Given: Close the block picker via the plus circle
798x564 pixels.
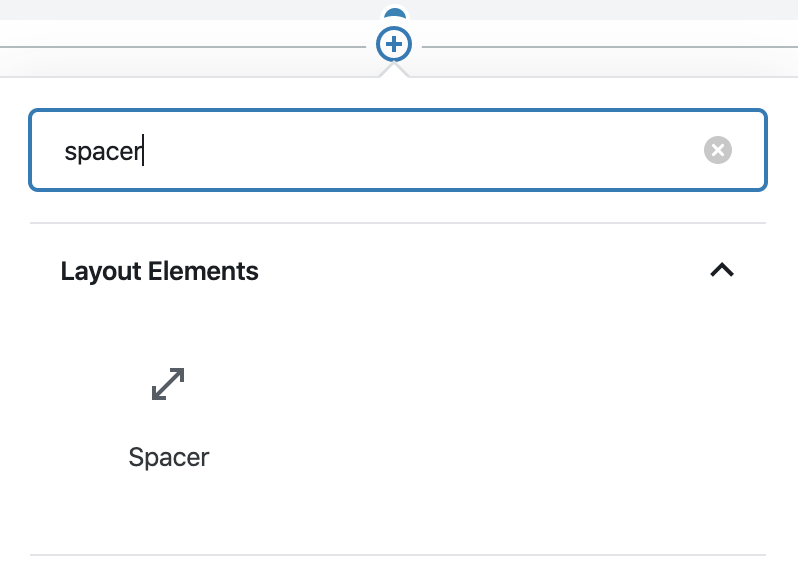Looking at the screenshot, I should (x=393, y=44).
